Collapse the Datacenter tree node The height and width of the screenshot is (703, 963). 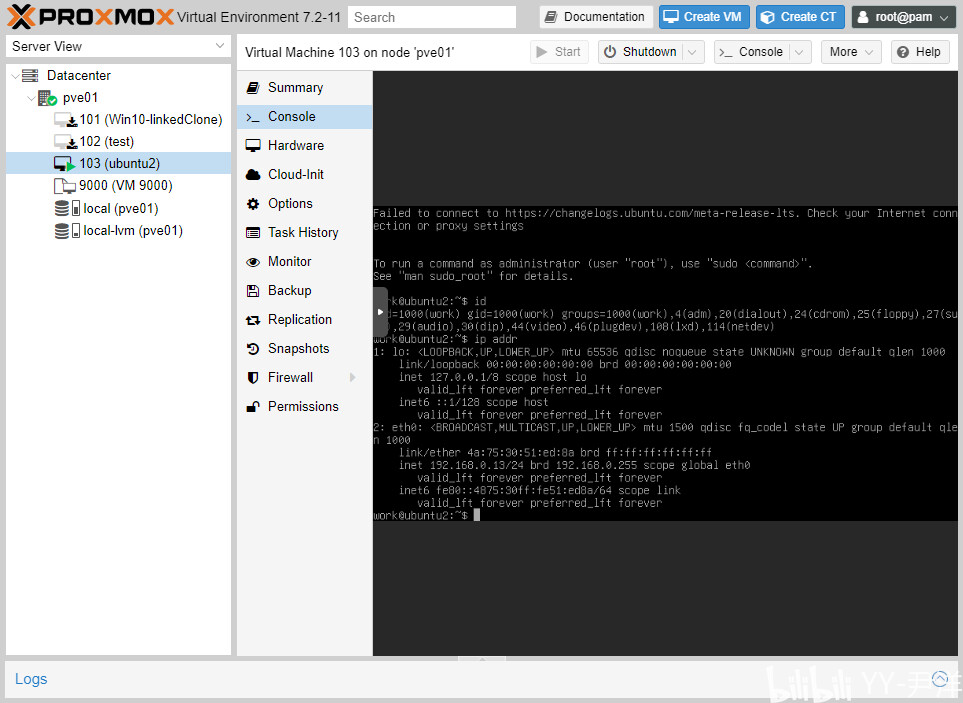tap(15, 76)
